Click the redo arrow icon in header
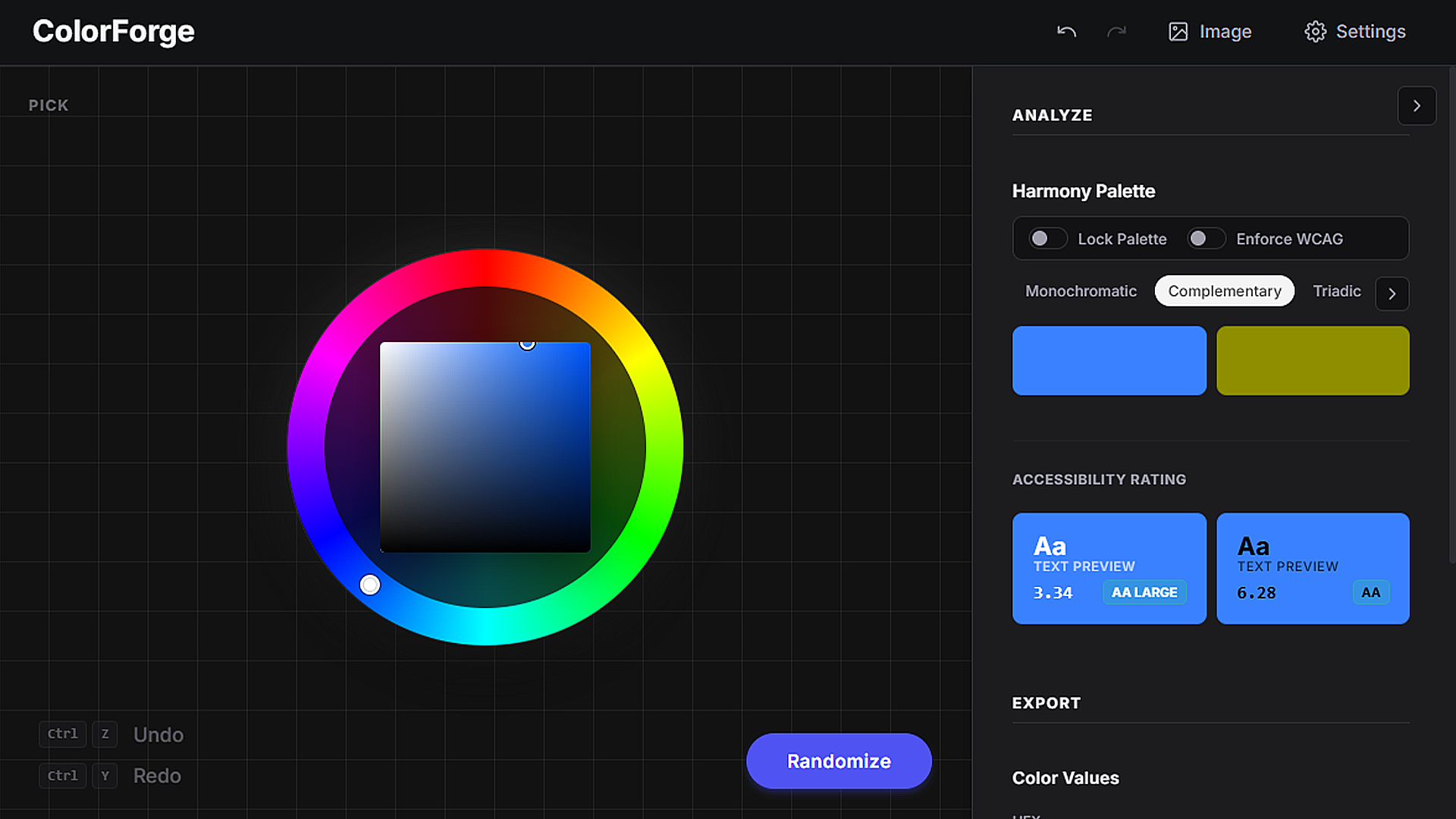This screenshot has height=819, width=1456. pos(1116,32)
